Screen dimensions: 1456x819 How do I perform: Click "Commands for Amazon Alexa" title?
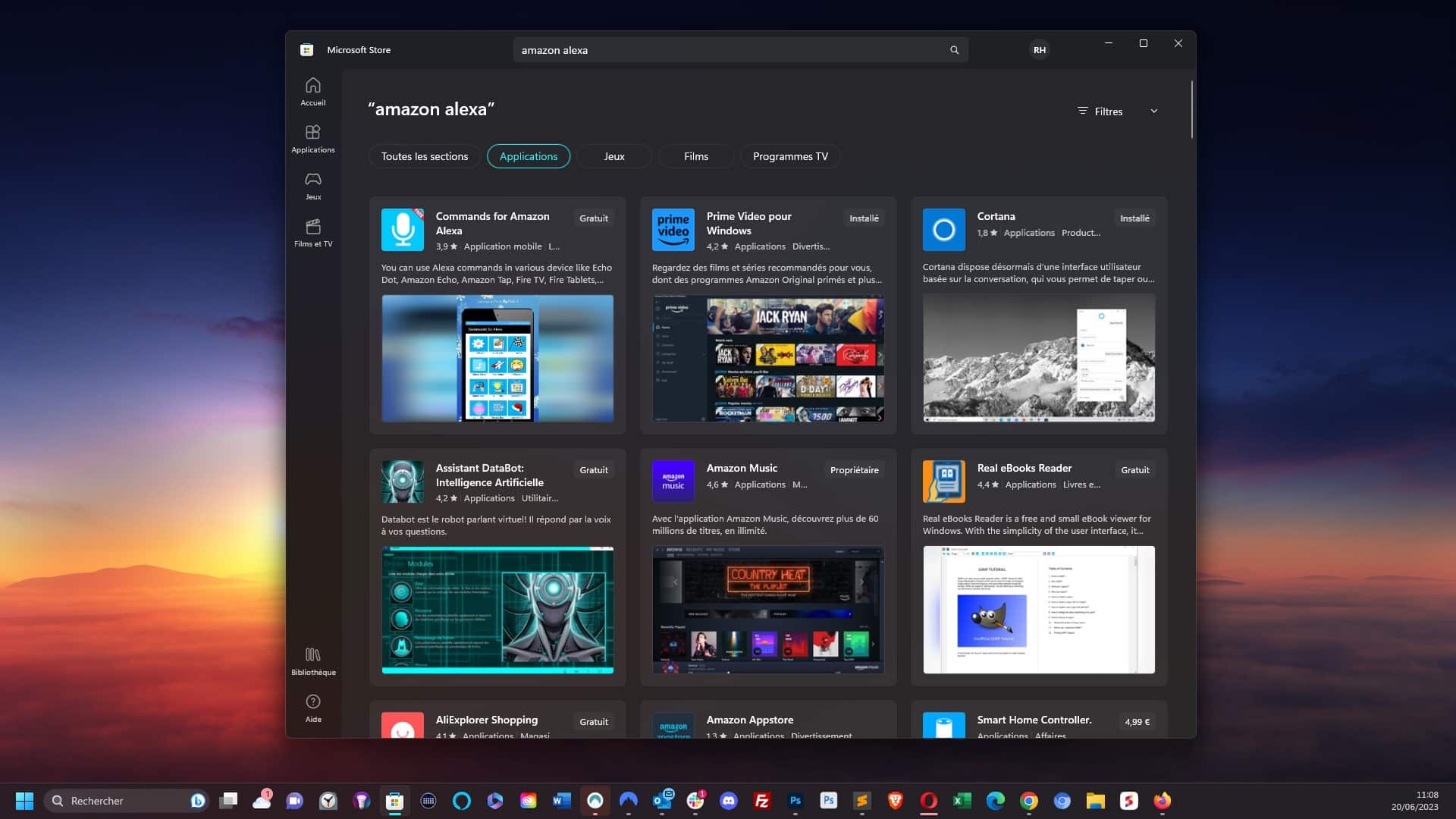[492, 224]
